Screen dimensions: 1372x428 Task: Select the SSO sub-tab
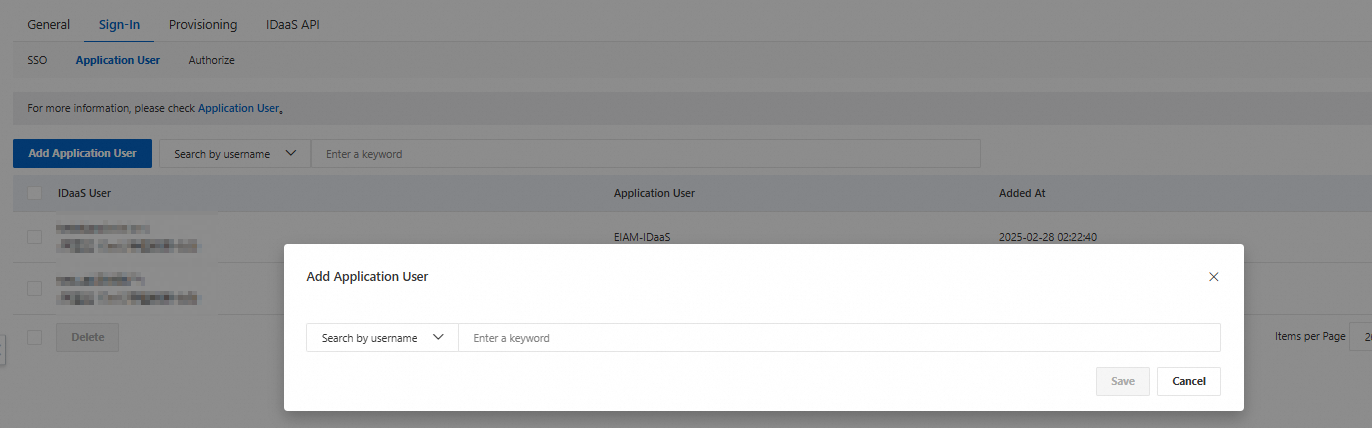coord(37,60)
